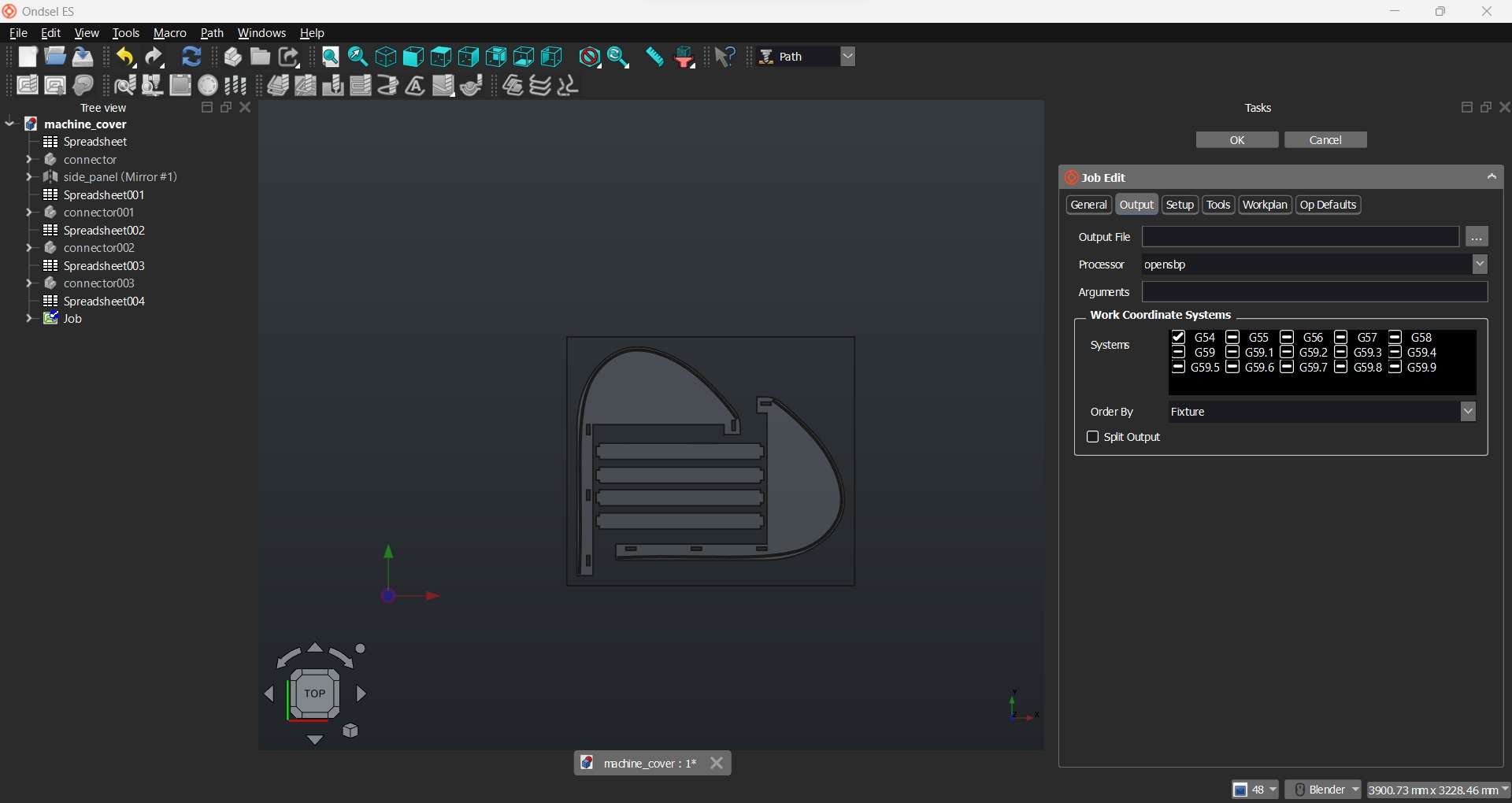Open the File menu
This screenshot has width=1512, height=803.
[18, 33]
